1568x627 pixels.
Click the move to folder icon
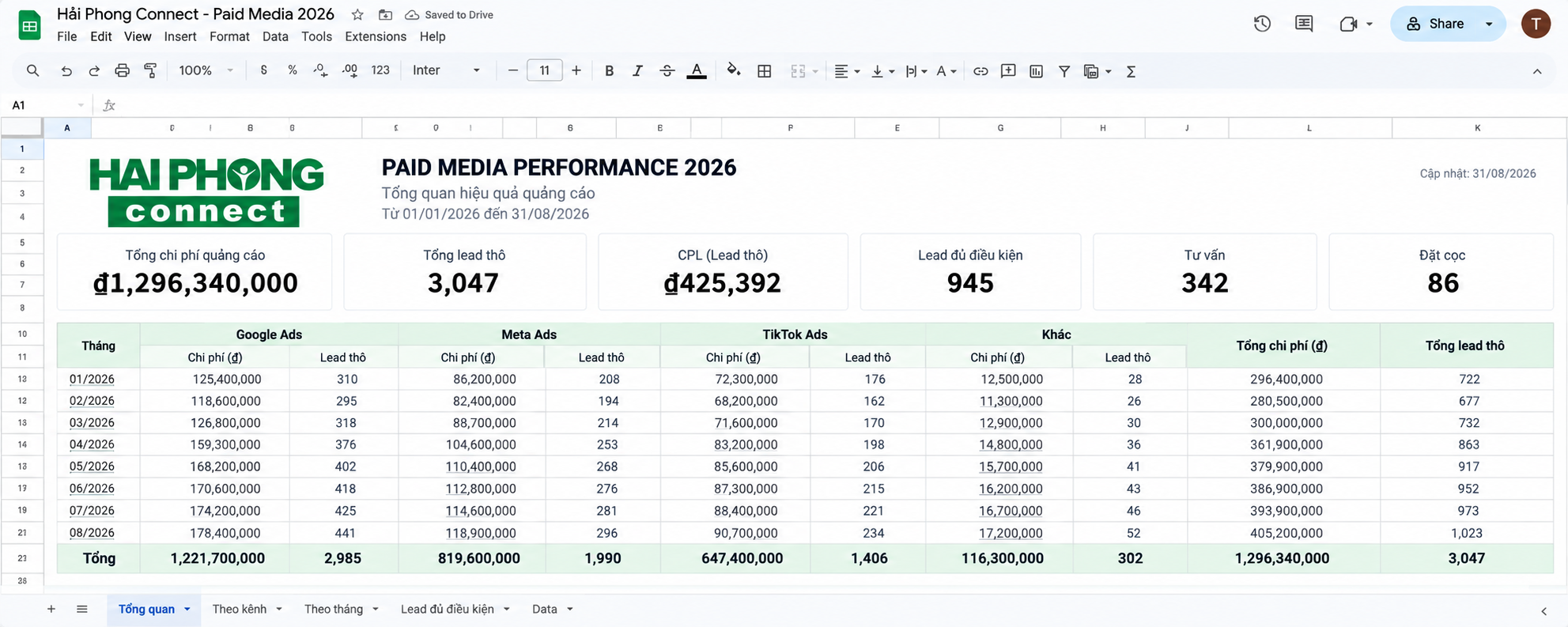pos(385,15)
